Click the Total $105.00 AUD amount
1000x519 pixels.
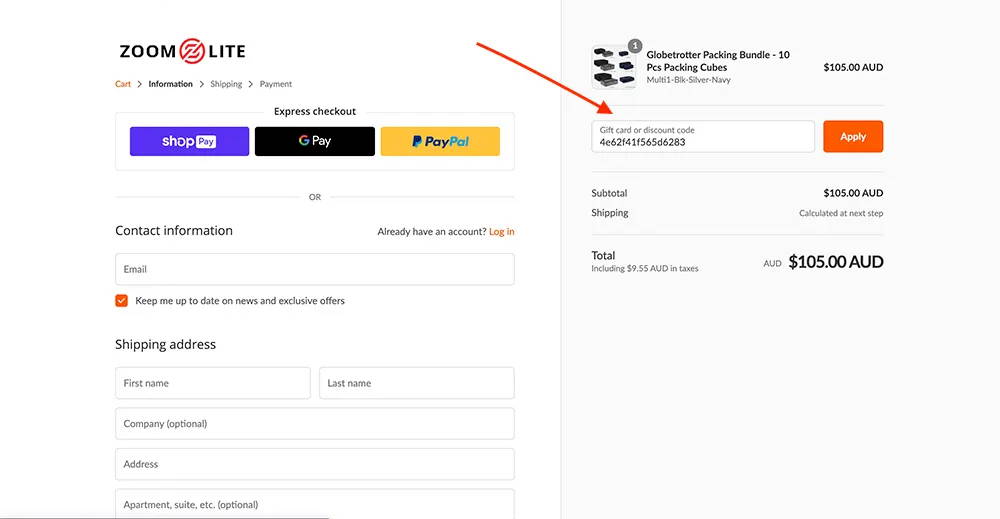[x=835, y=261]
